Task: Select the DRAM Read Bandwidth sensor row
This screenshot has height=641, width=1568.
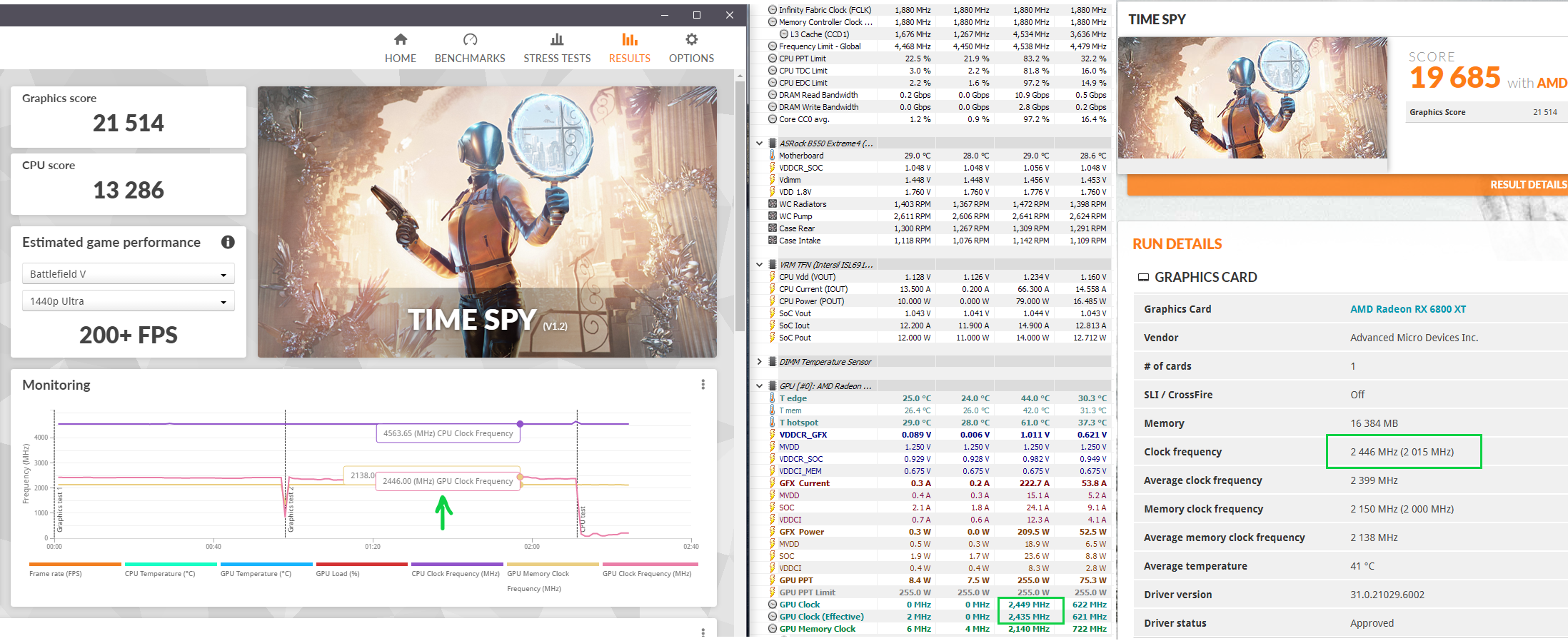Action: (x=938, y=95)
